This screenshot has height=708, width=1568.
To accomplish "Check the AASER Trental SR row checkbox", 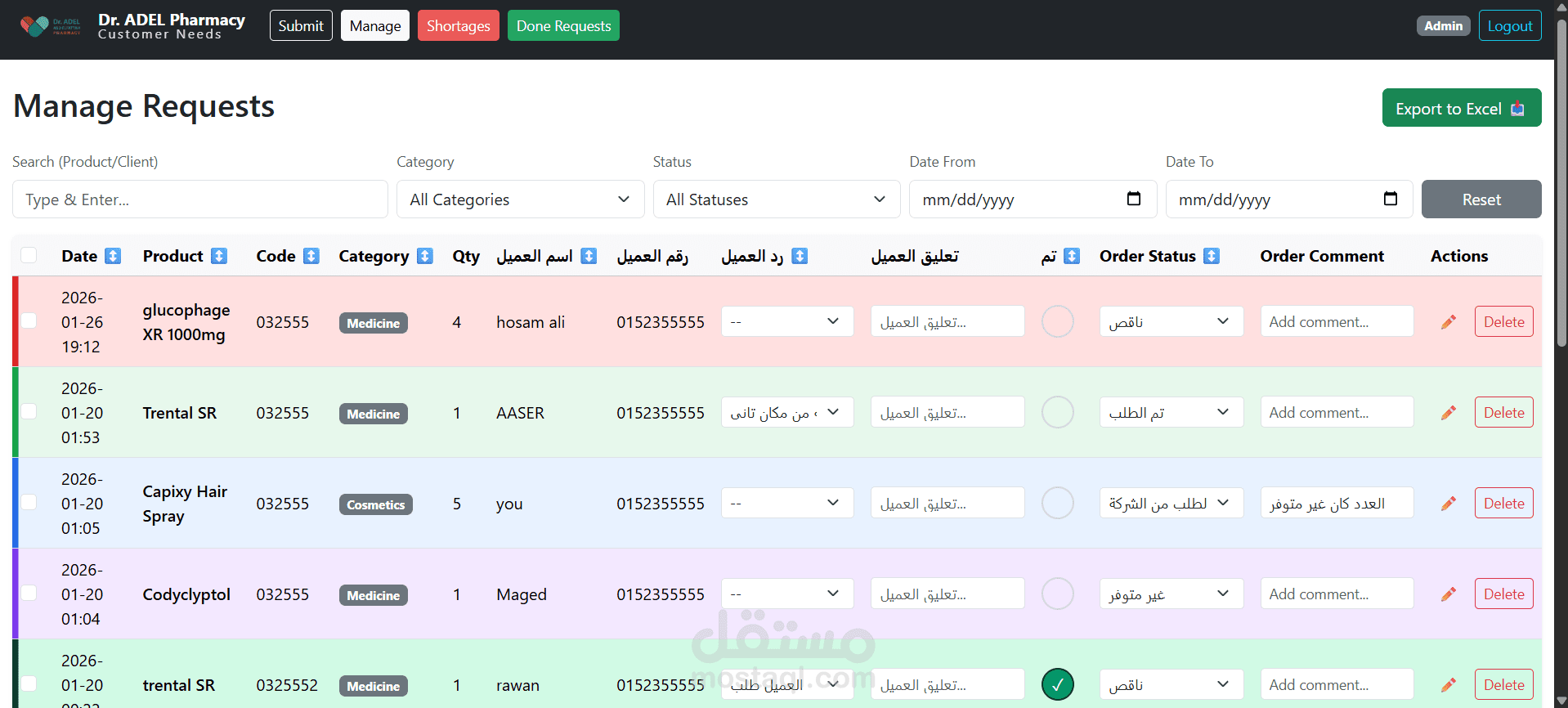I will pos(29,411).
